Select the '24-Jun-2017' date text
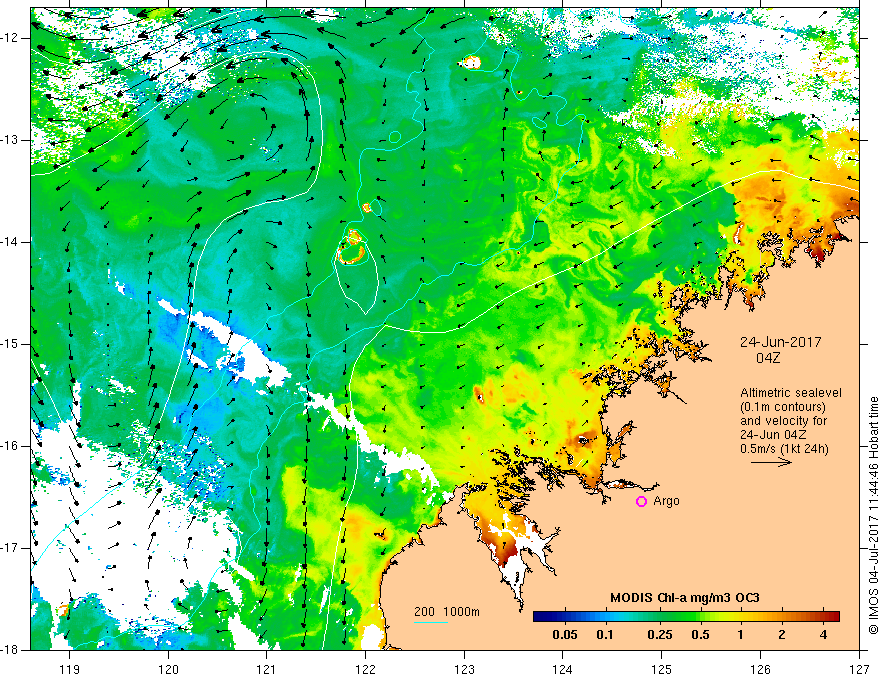The width and height of the screenshot is (880, 680). coord(781,342)
